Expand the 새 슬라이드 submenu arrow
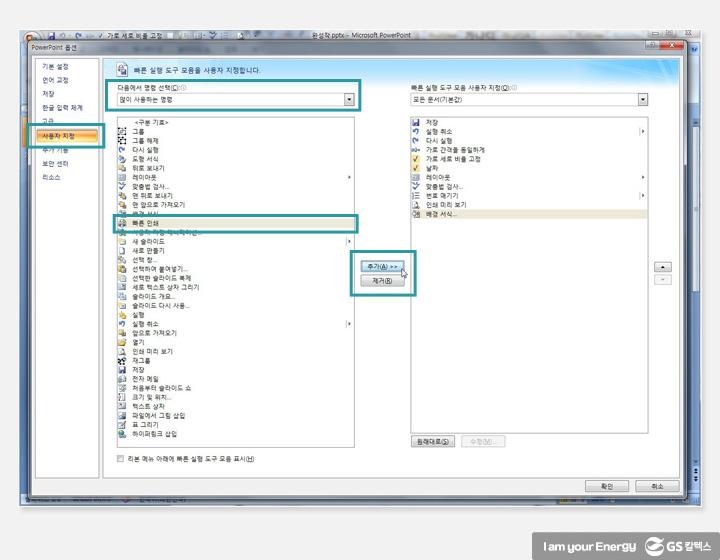Image resolution: width=720 pixels, height=560 pixels. [x=349, y=242]
